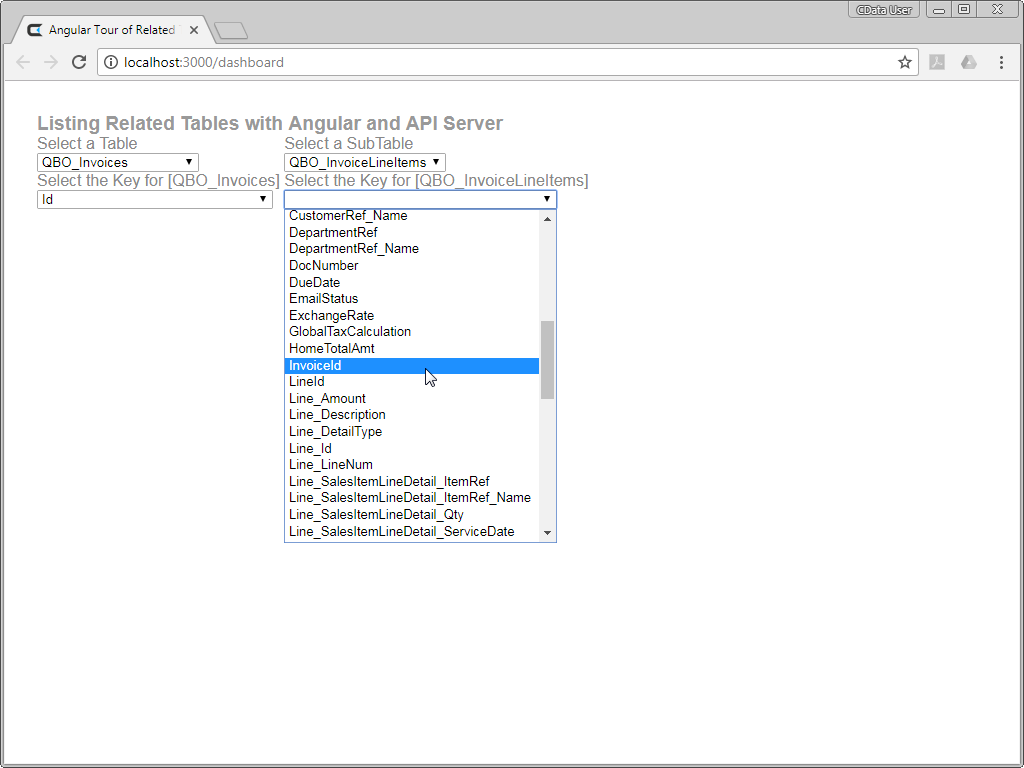Screen dimensions: 1024x768
Task: Select InvoiceId from the key list
Action: pyautogui.click(x=315, y=366)
